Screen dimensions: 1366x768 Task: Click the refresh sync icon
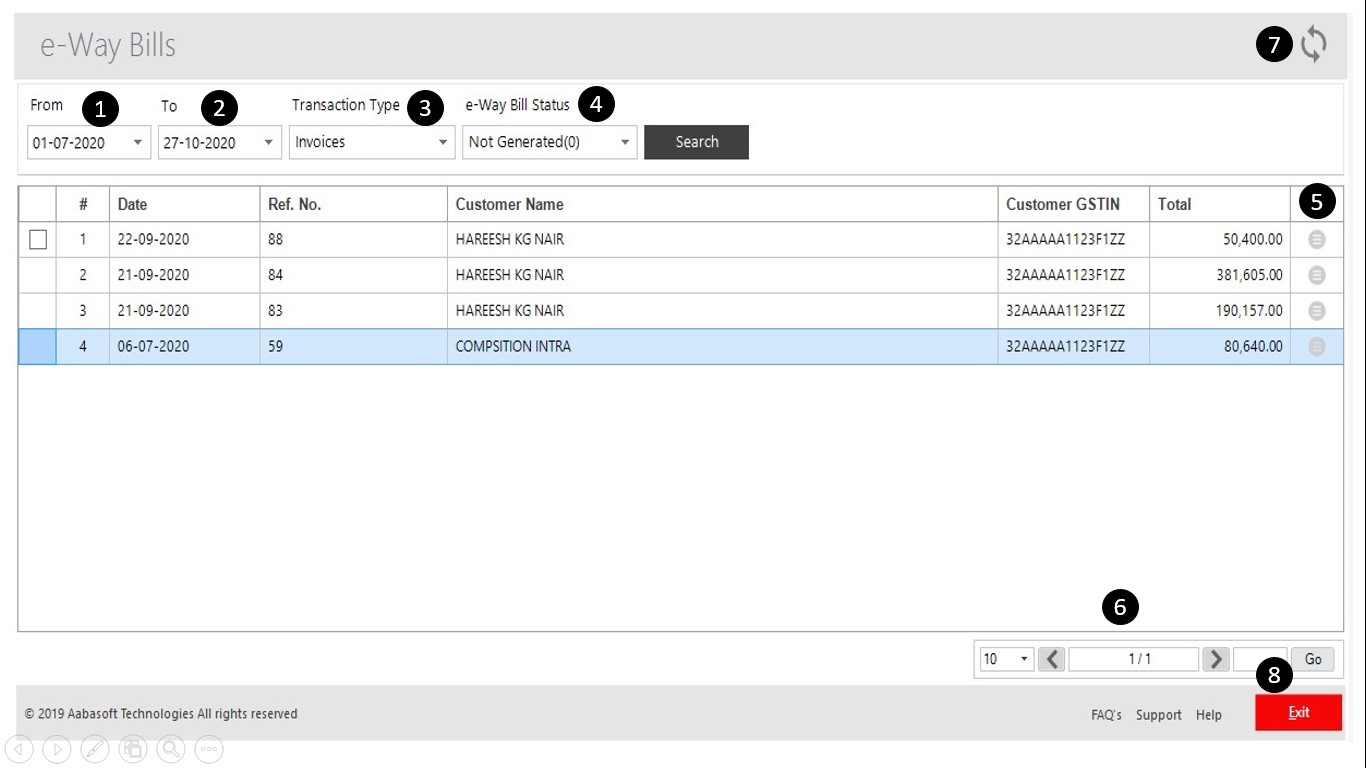(1313, 44)
